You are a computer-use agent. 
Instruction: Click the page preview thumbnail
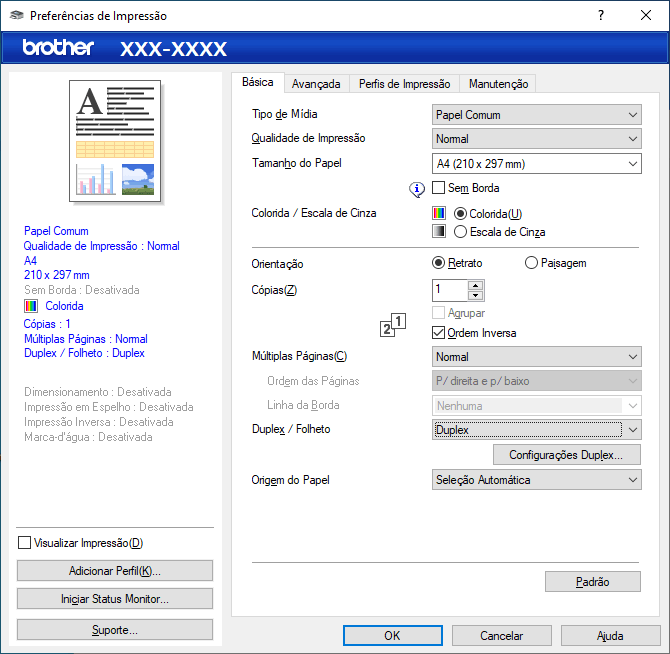[x=114, y=140]
